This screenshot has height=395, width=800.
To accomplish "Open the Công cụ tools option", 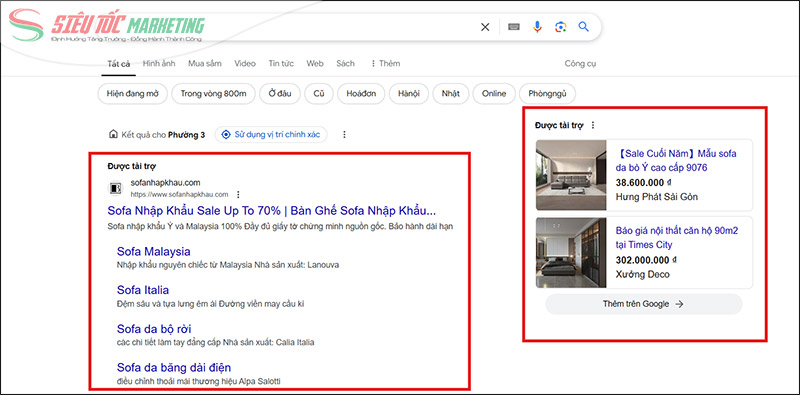I will 580,64.
